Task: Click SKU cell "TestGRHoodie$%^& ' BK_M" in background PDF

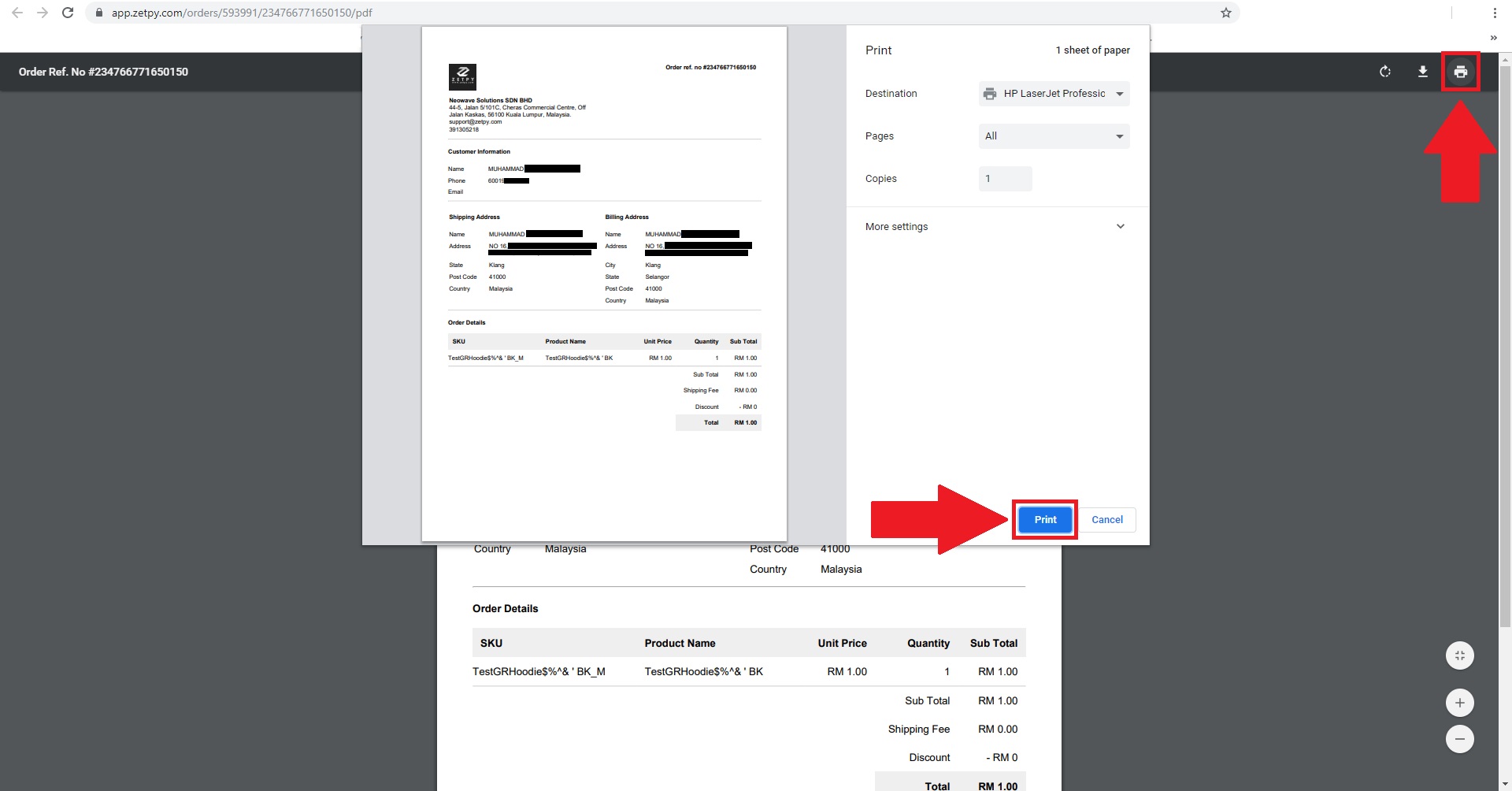Action: [539, 672]
